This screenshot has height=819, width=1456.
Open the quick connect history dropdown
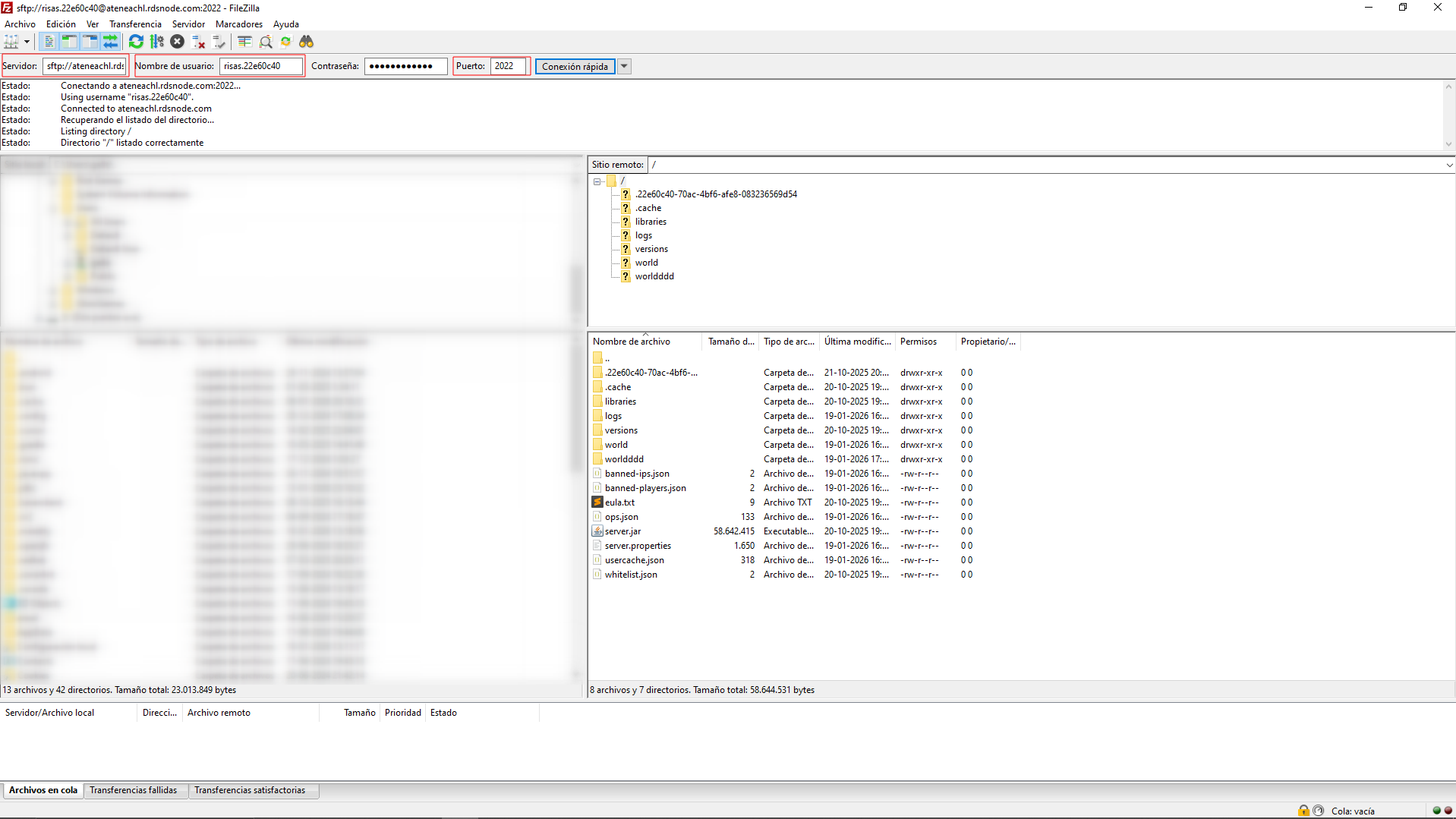tap(624, 67)
